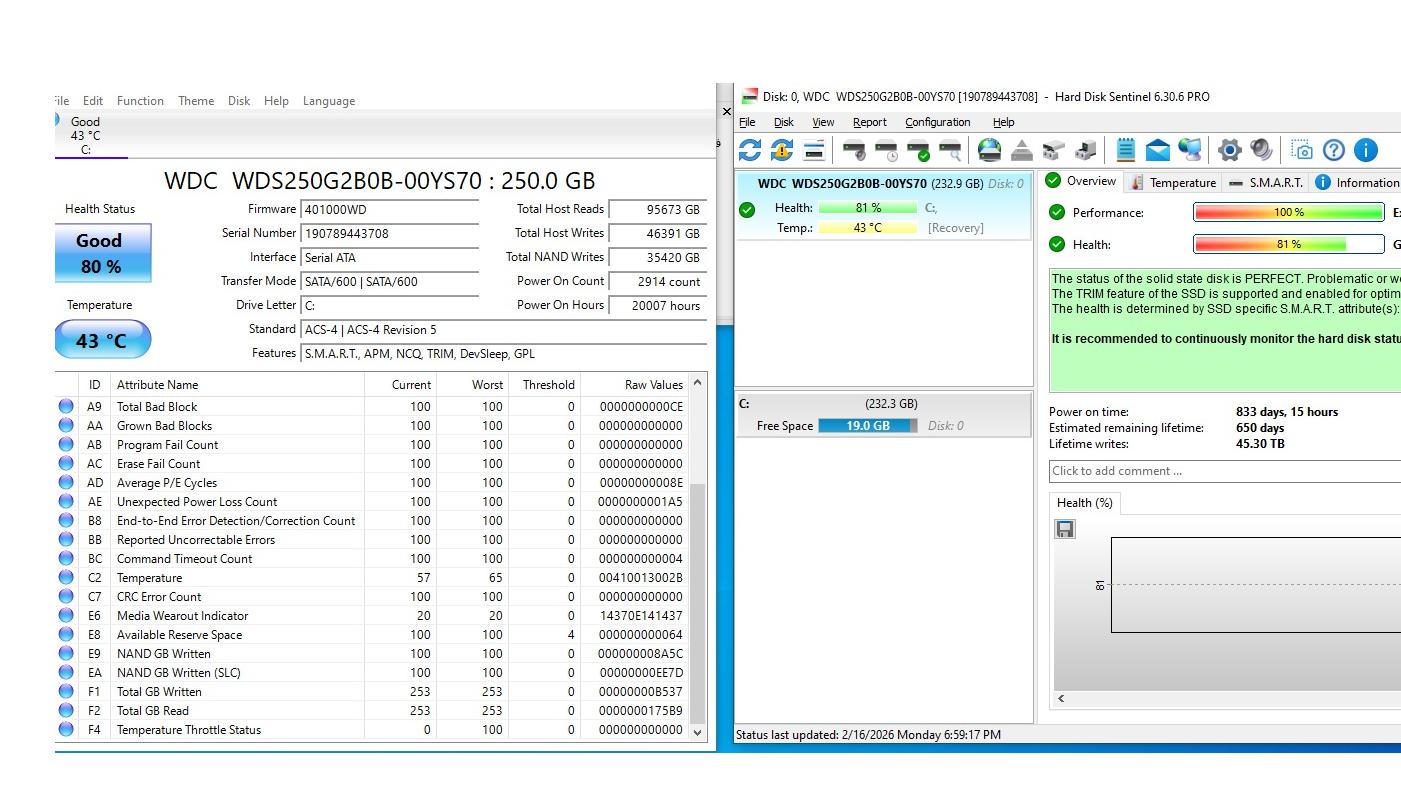Click the blue notepad report icon
The width and height of the screenshot is (1401, 788).
[1125, 150]
